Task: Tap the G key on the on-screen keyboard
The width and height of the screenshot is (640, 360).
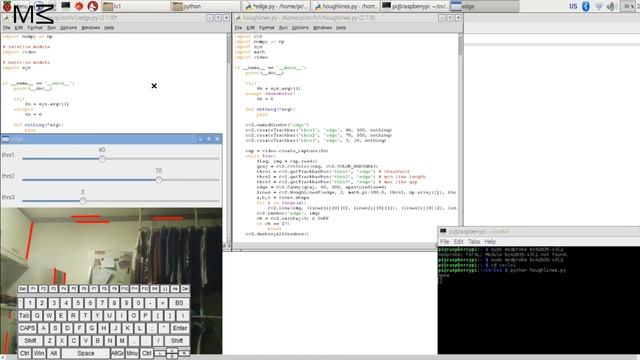Action: [x=91, y=328]
